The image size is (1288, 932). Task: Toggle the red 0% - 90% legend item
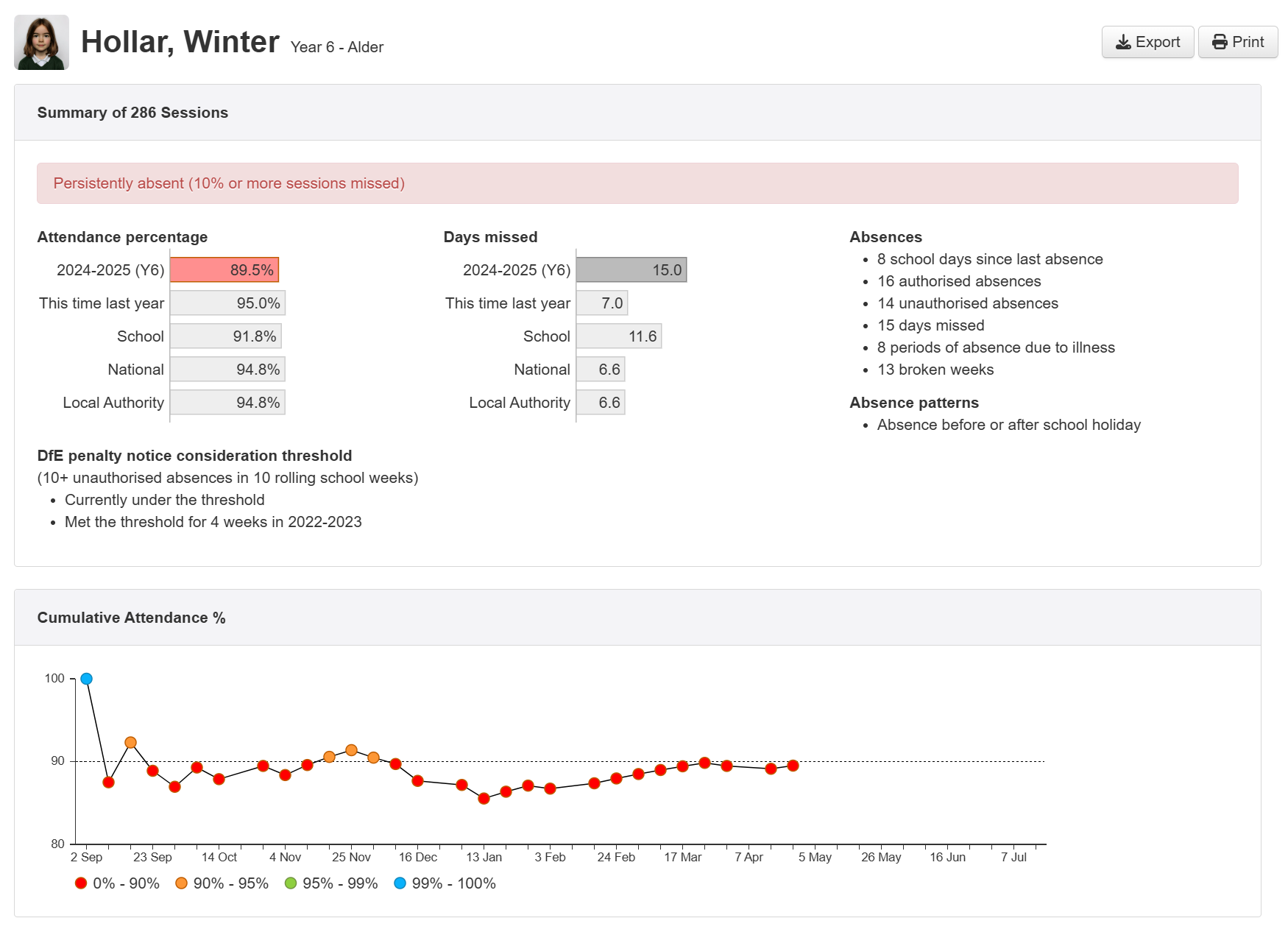[117, 883]
